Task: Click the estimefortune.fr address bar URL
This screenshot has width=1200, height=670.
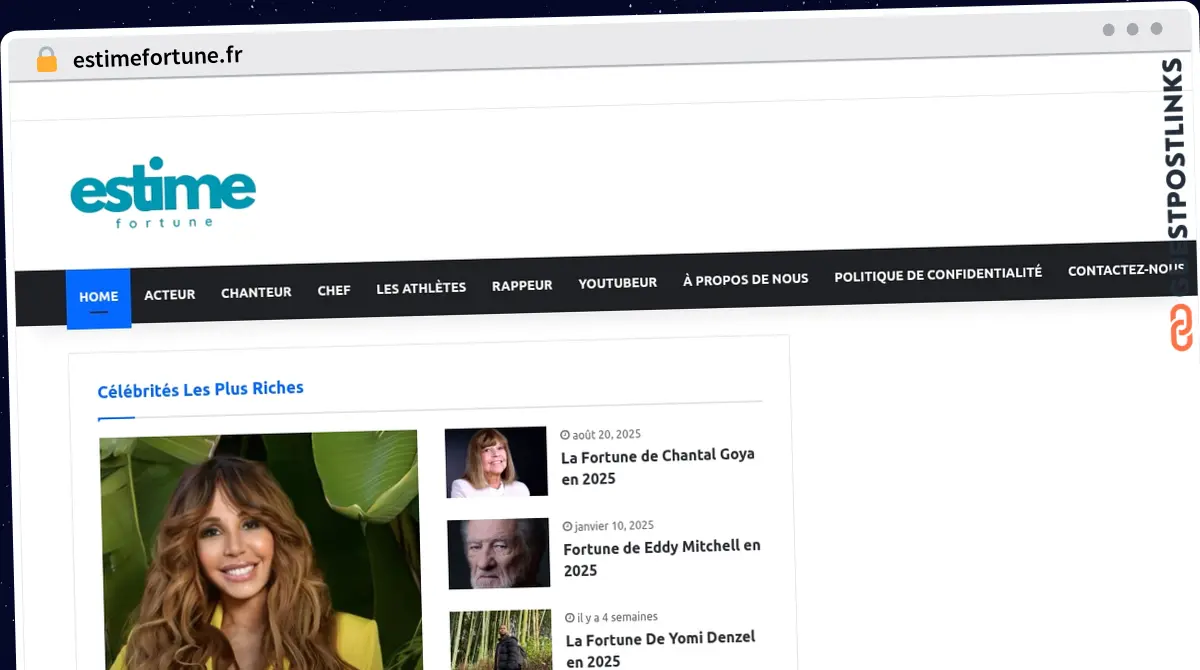Action: coord(157,57)
